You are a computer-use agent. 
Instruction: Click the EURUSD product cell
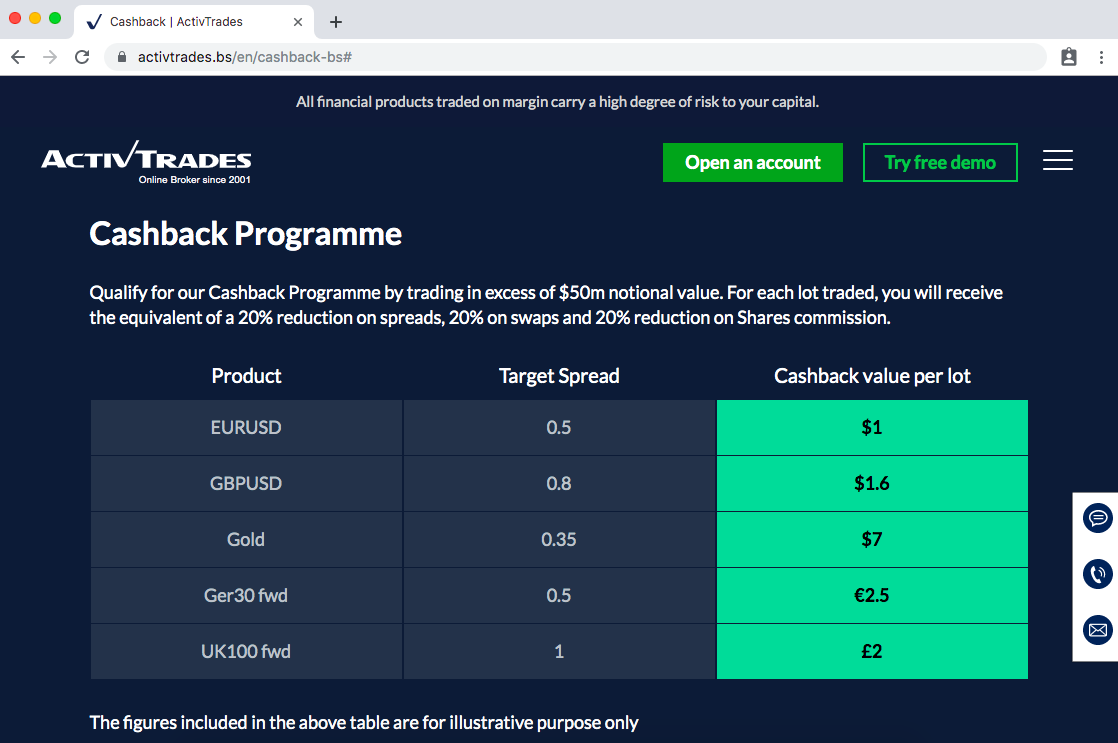click(x=246, y=427)
